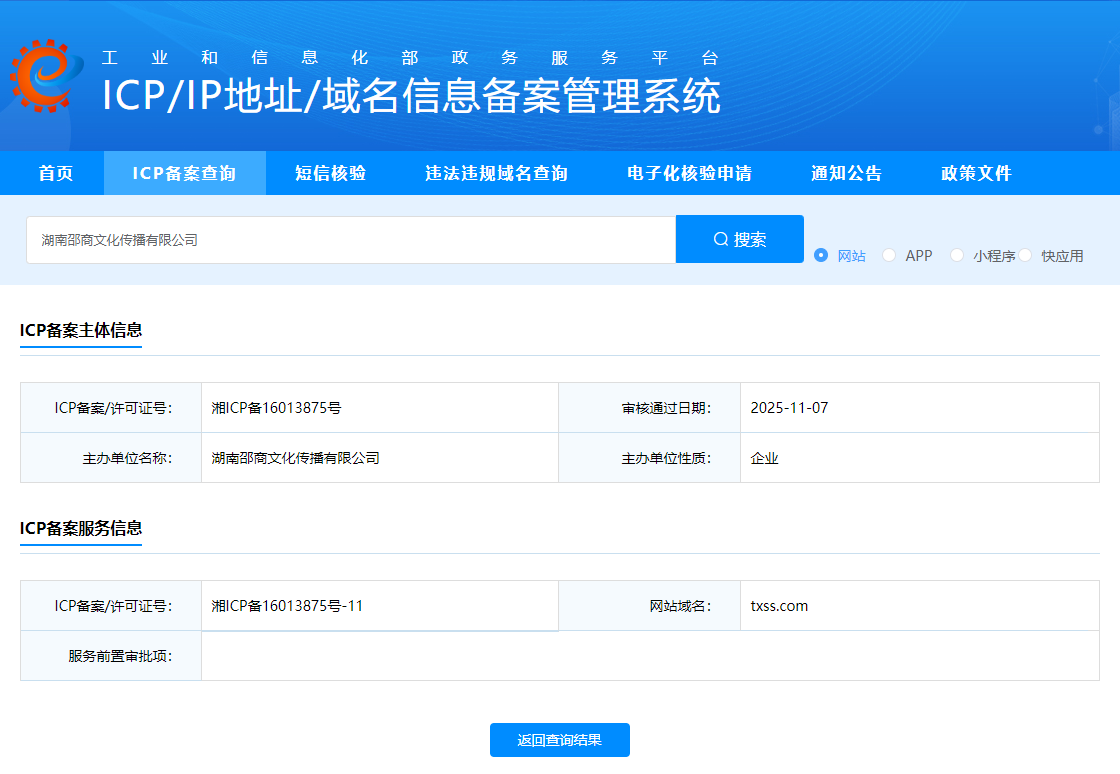Viewport: 1120px width, 774px height.
Task: Choose the 快应用 query option
Action: [x=1027, y=255]
